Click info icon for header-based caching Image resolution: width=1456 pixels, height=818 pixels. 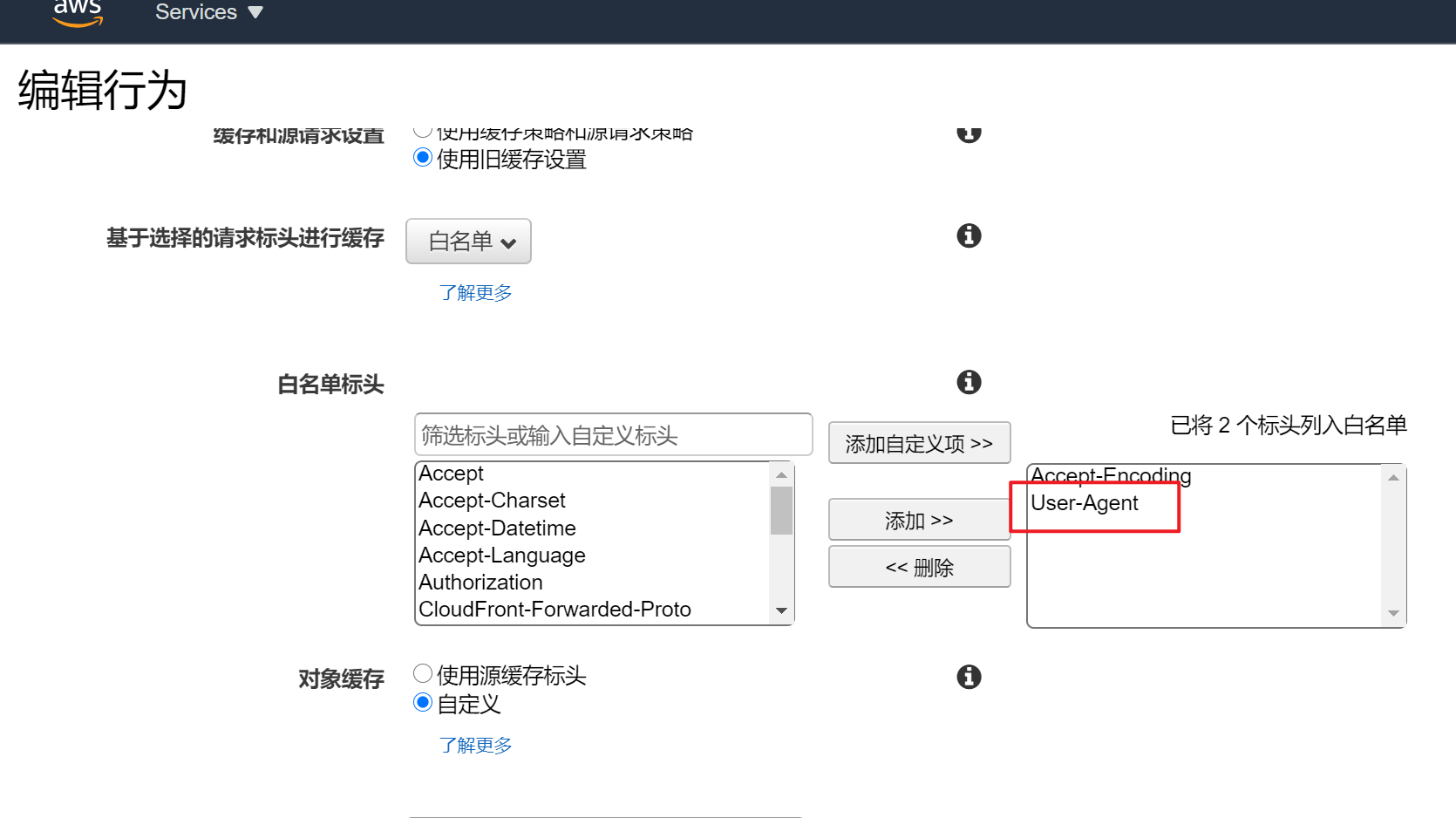click(969, 235)
